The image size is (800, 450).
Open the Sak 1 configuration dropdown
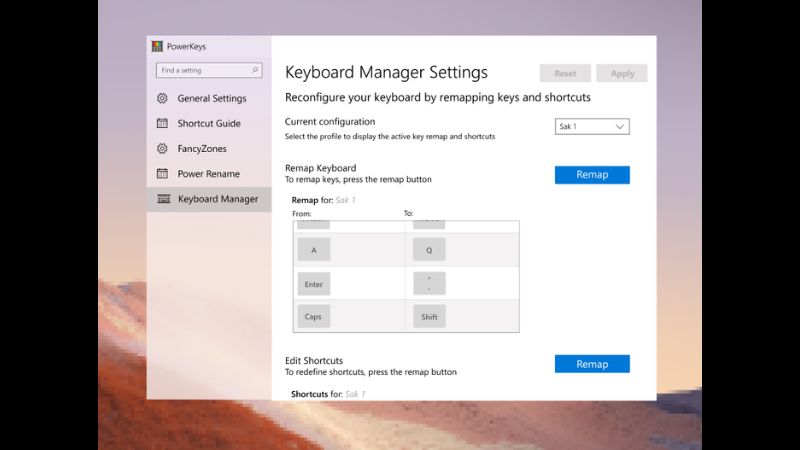point(592,127)
